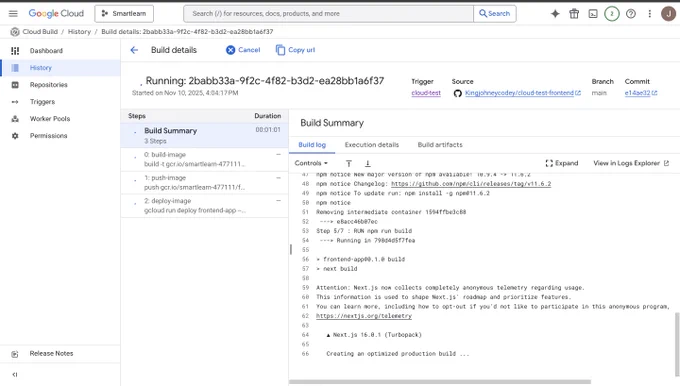Select the Build Summary step row

[x=204, y=135]
